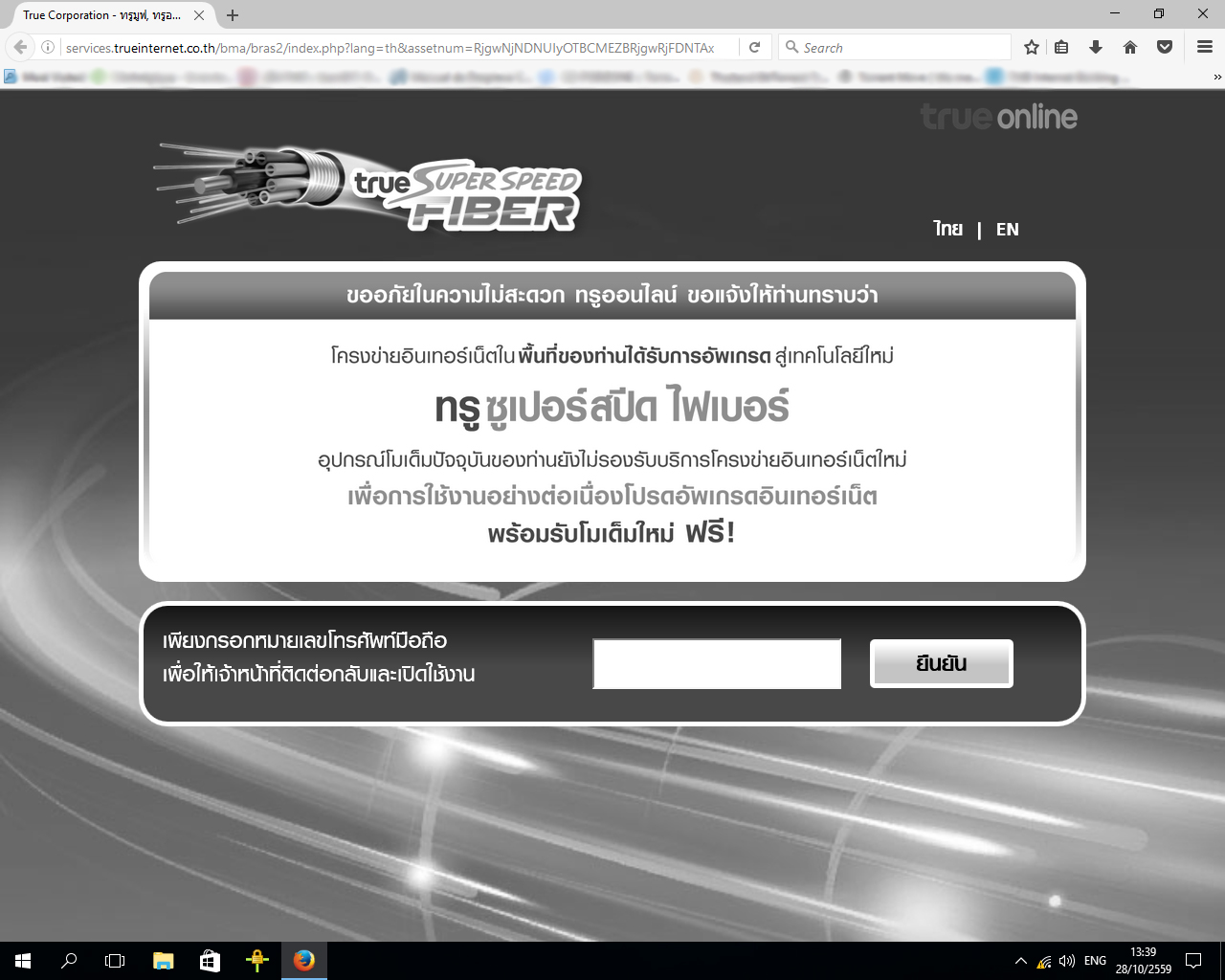Show your bookmarks list icon
This screenshot has height=980, width=1225.
(1061, 47)
